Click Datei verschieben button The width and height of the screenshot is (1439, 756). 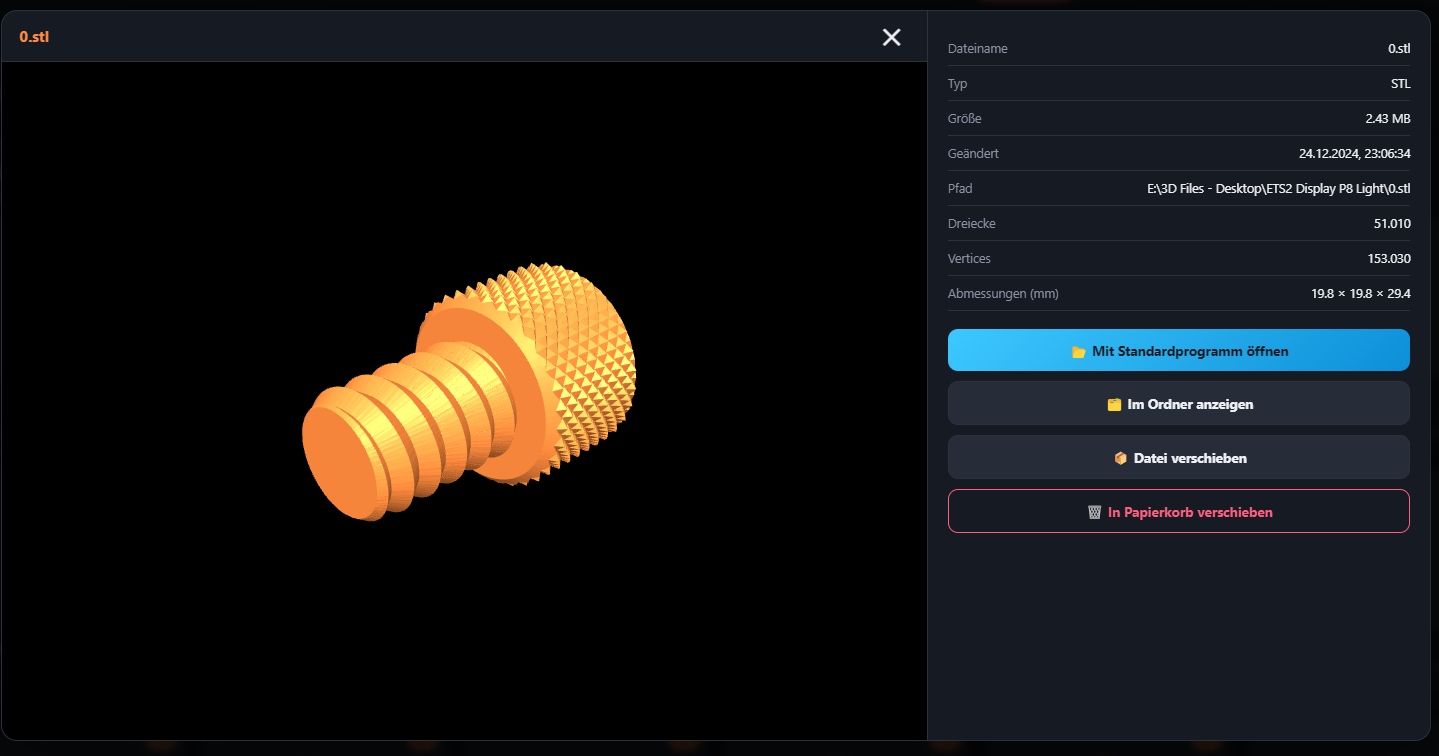(x=1179, y=458)
